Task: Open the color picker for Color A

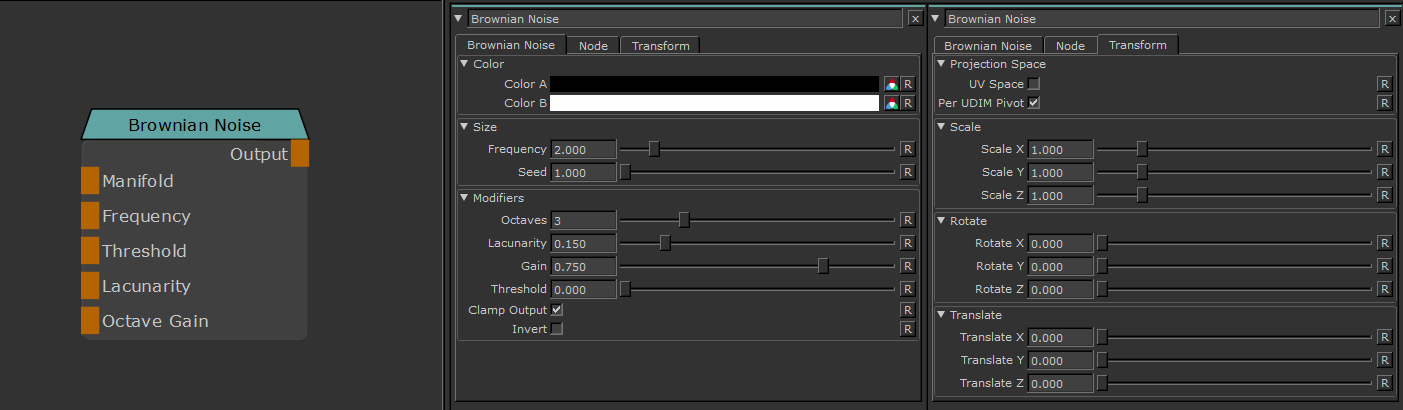Action: click(890, 84)
